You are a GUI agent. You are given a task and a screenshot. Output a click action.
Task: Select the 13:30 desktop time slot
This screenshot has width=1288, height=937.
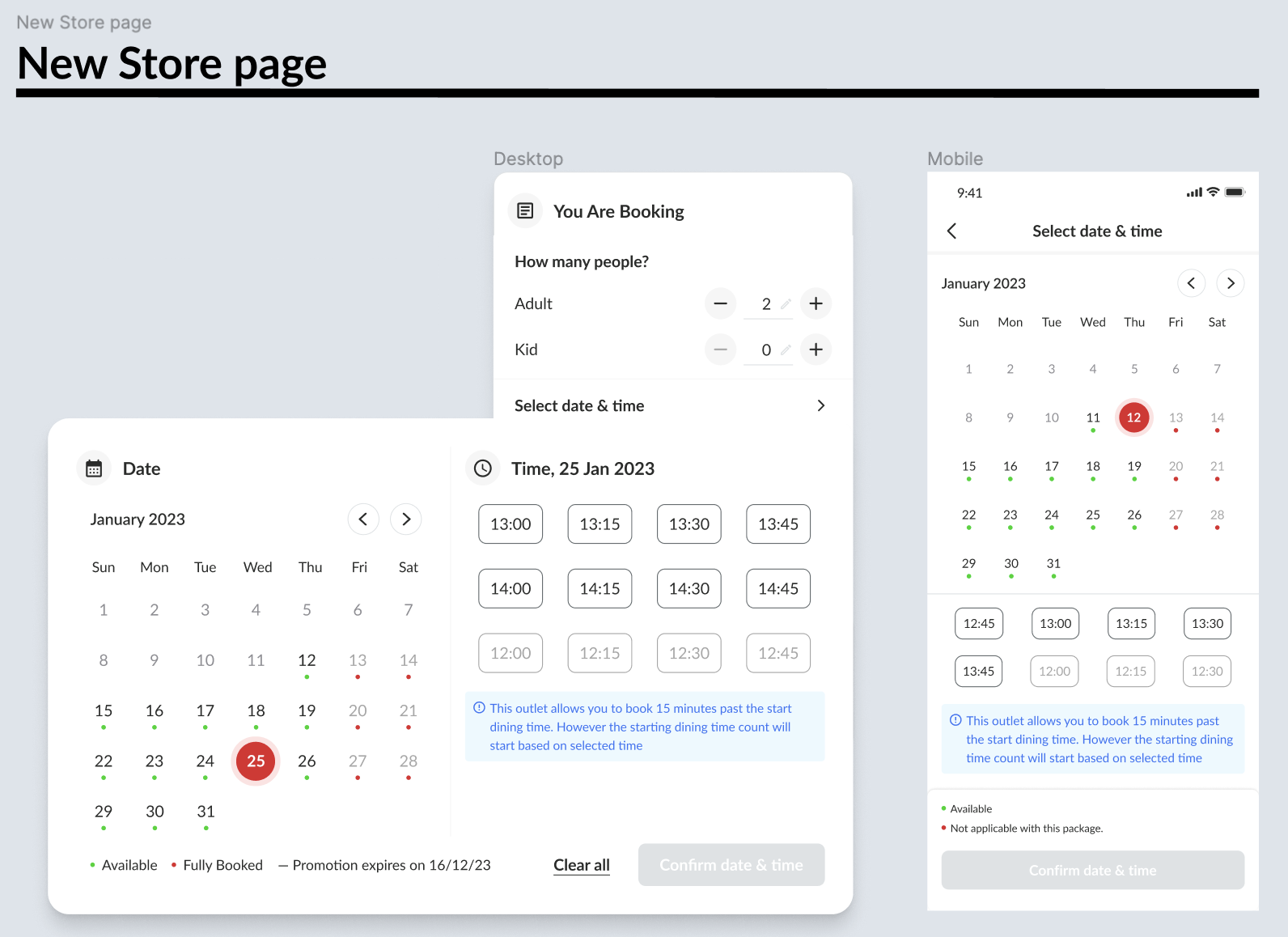pos(688,524)
